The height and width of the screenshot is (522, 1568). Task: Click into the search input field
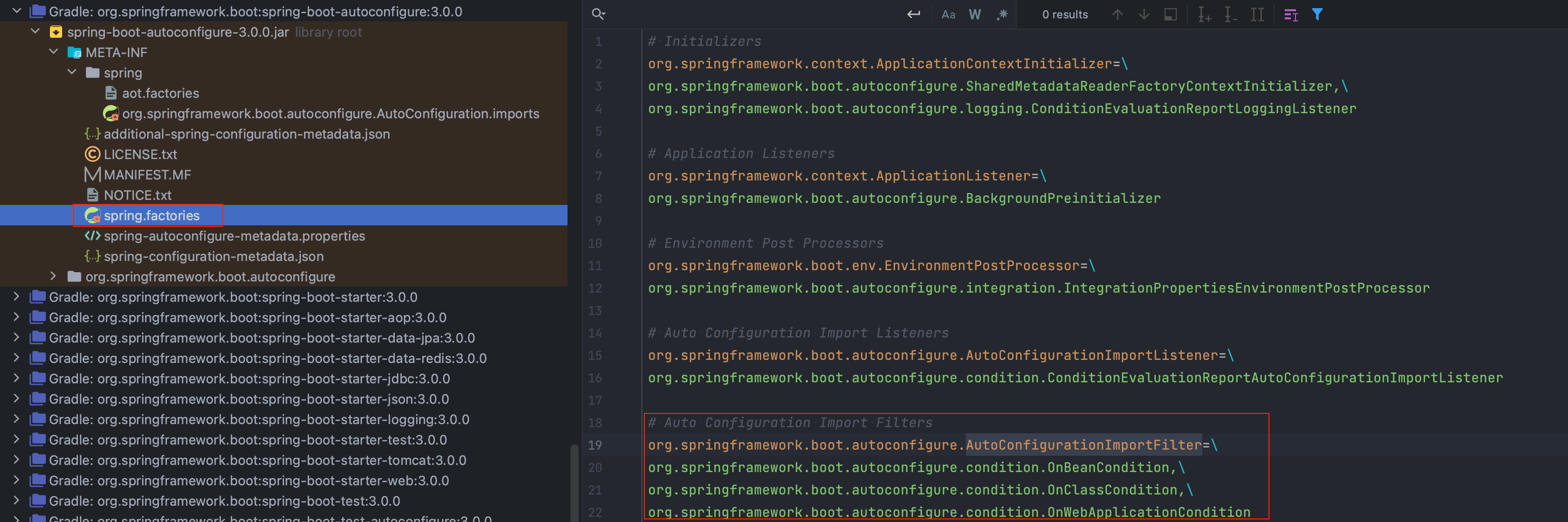click(755, 14)
